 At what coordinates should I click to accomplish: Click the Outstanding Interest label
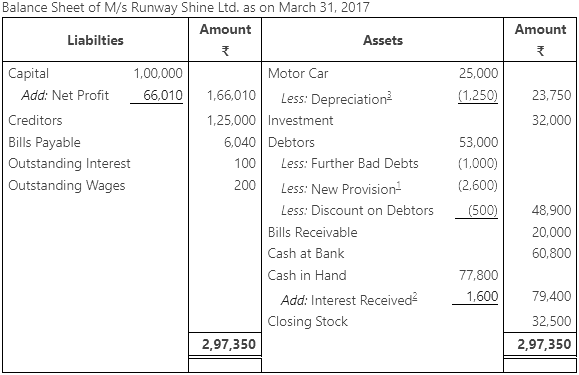click(x=69, y=164)
